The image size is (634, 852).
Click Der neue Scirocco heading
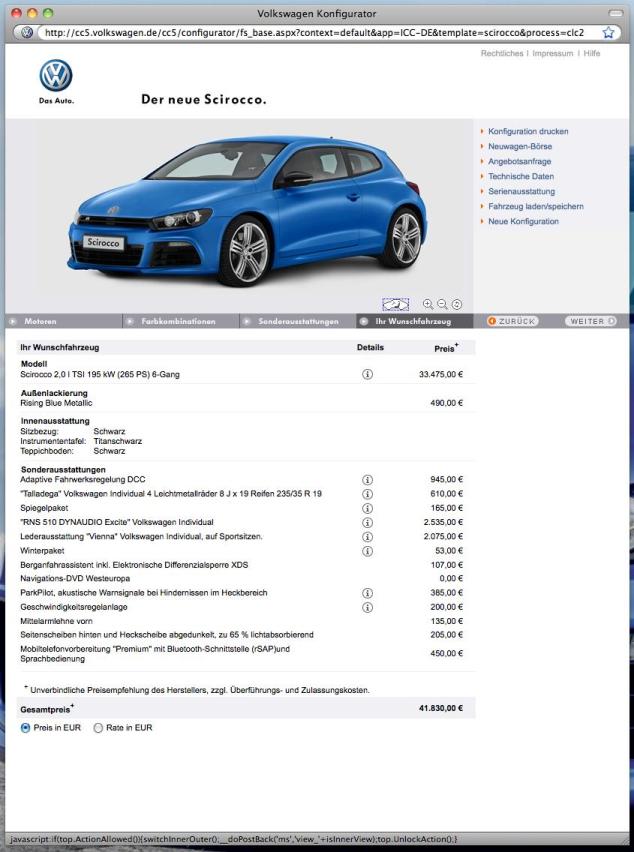pos(204,99)
